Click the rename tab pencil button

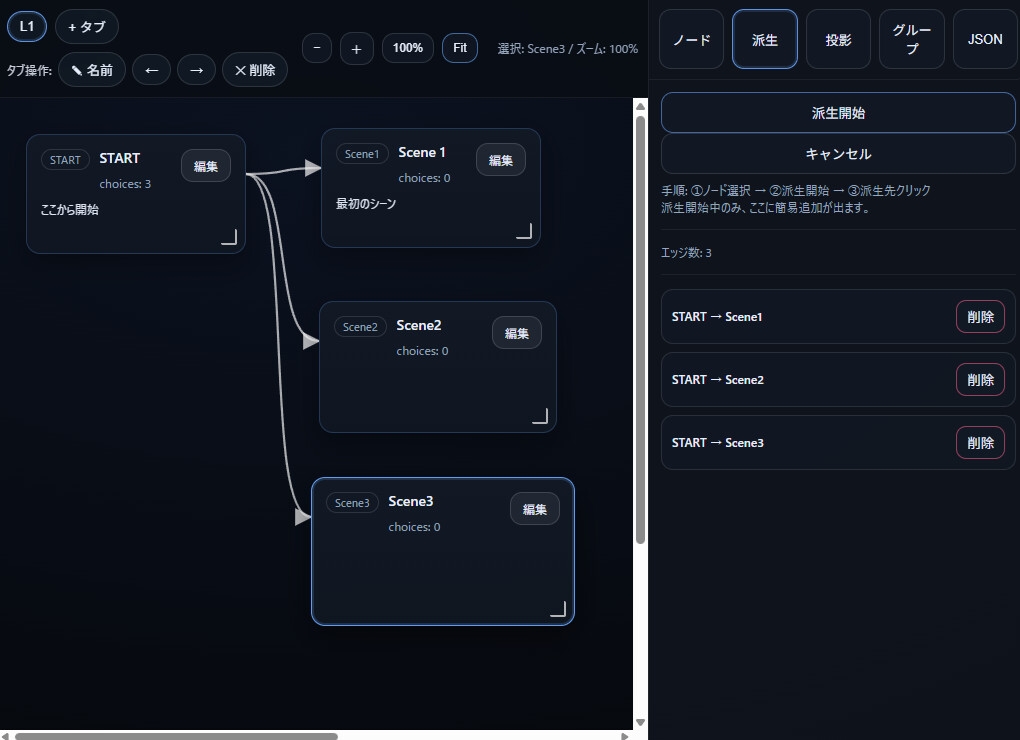(x=92, y=70)
